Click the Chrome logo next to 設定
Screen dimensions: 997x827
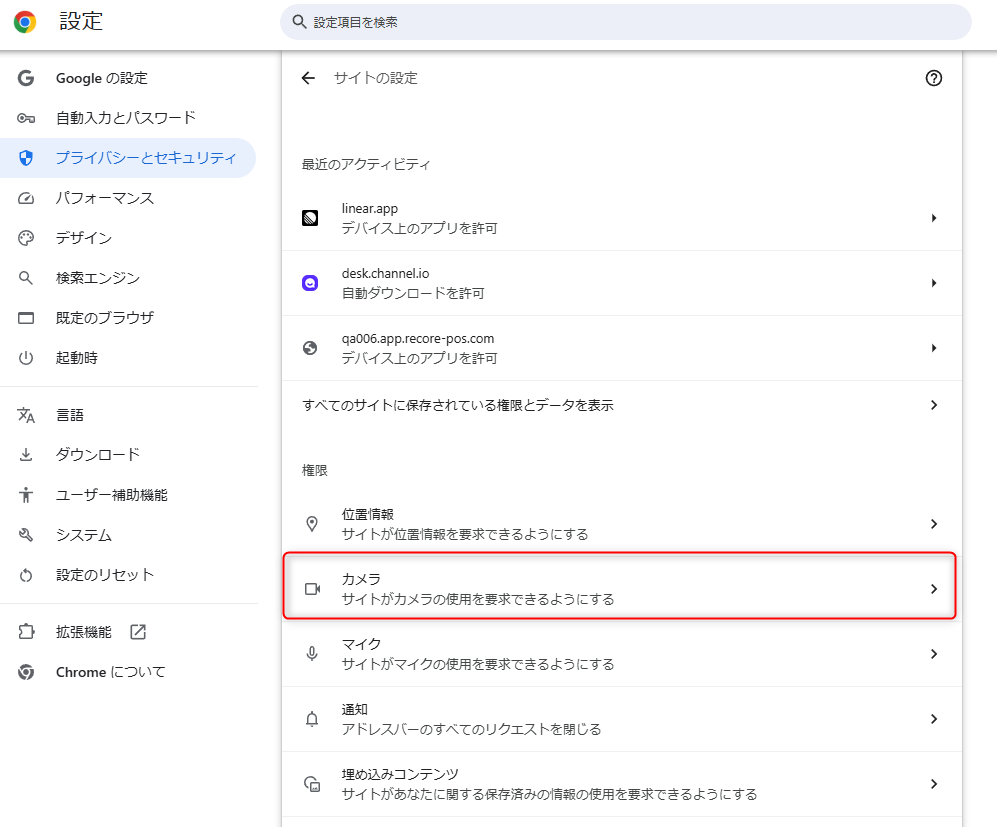[25, 22]
